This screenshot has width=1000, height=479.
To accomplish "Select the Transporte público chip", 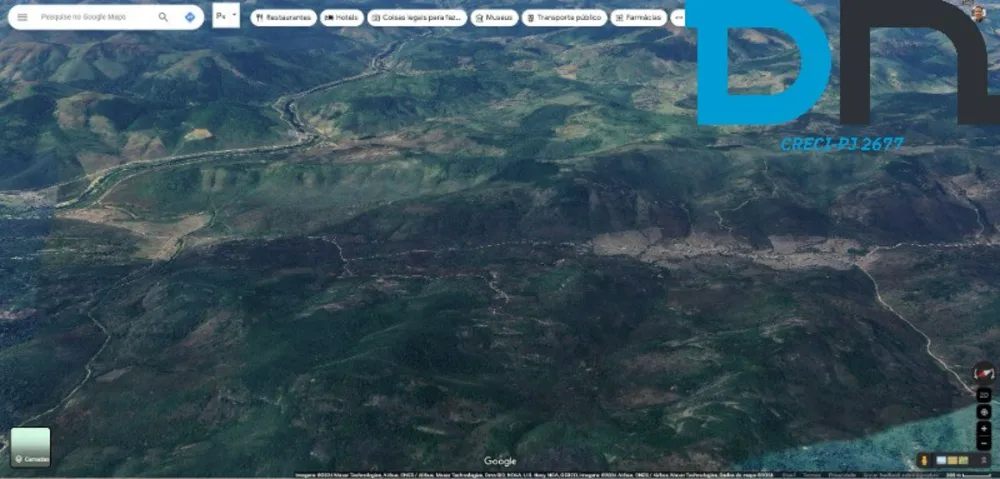I will tap(564, 18).
